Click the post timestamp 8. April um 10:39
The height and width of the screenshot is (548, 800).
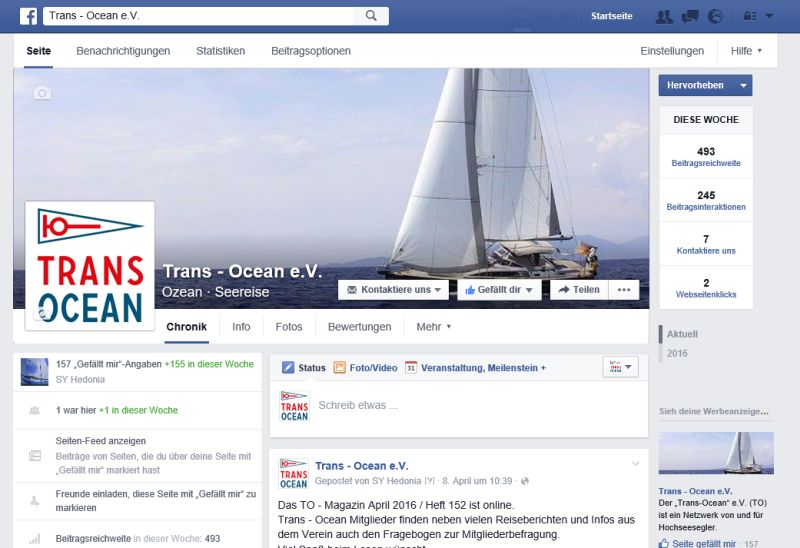[x=477, y=481]
